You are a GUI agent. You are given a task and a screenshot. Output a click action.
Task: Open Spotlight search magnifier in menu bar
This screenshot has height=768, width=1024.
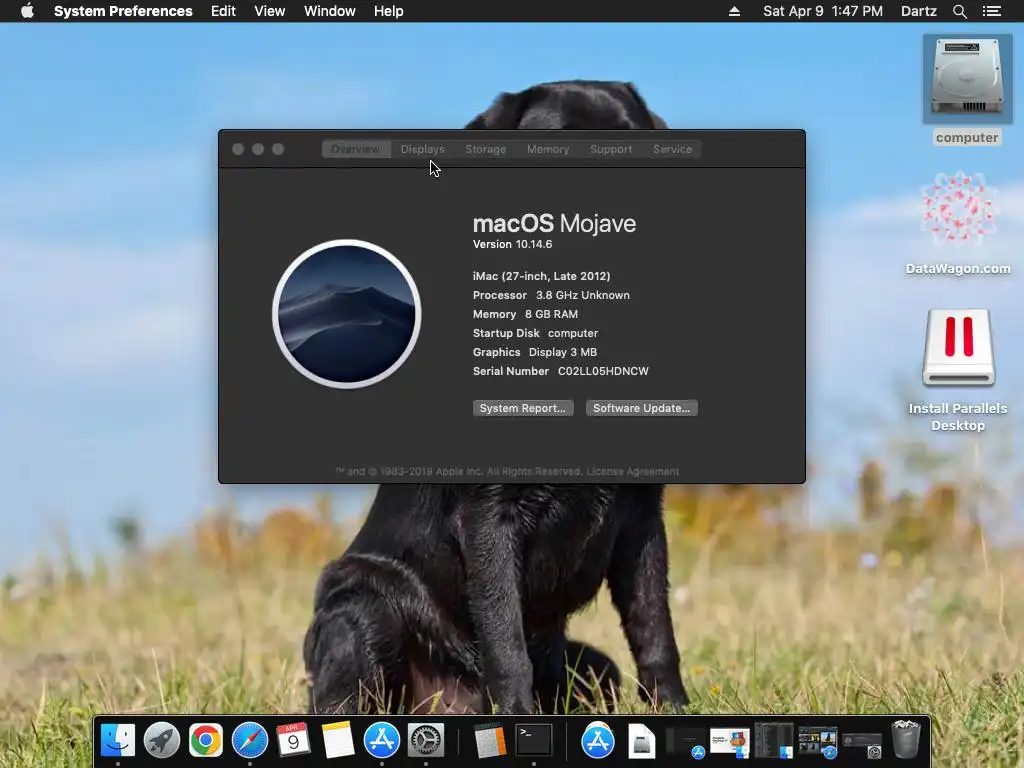(x=959, y=11)
